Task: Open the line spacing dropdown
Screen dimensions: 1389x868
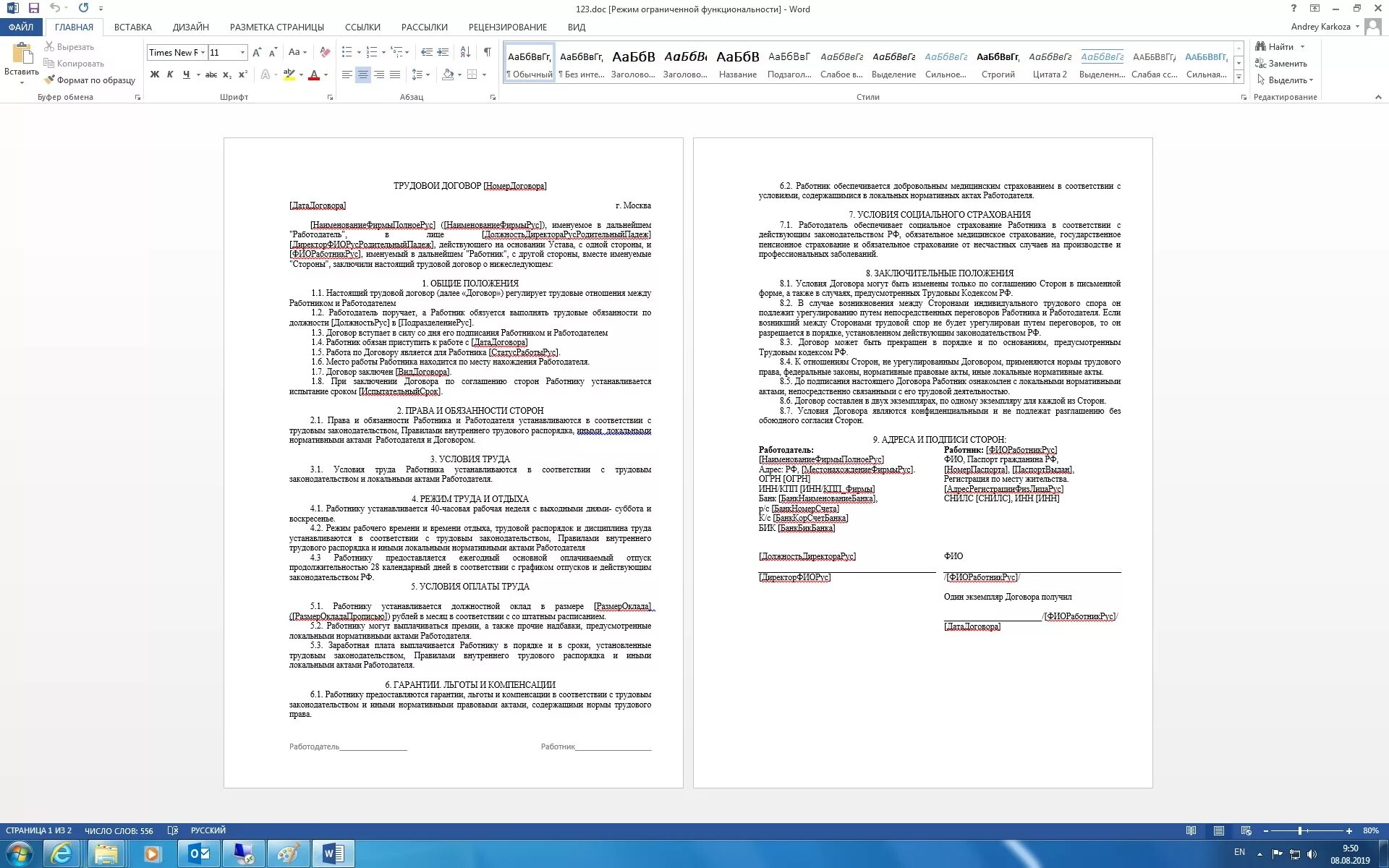Action: 420,75
